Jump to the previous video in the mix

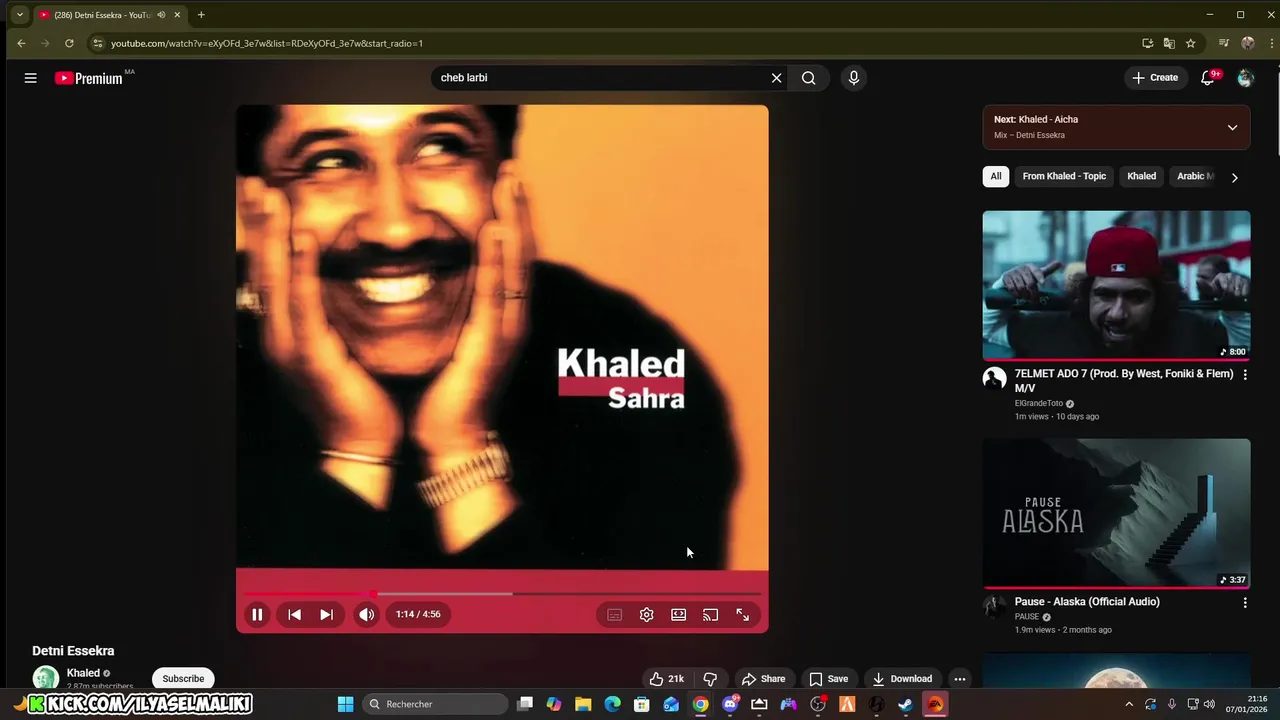pos(294,614)
